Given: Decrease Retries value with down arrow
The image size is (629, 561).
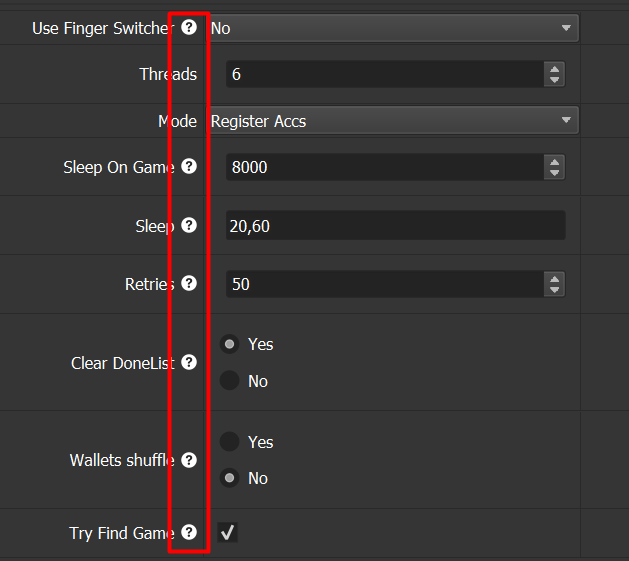Looking at the screenshot, I should [554, 290].
